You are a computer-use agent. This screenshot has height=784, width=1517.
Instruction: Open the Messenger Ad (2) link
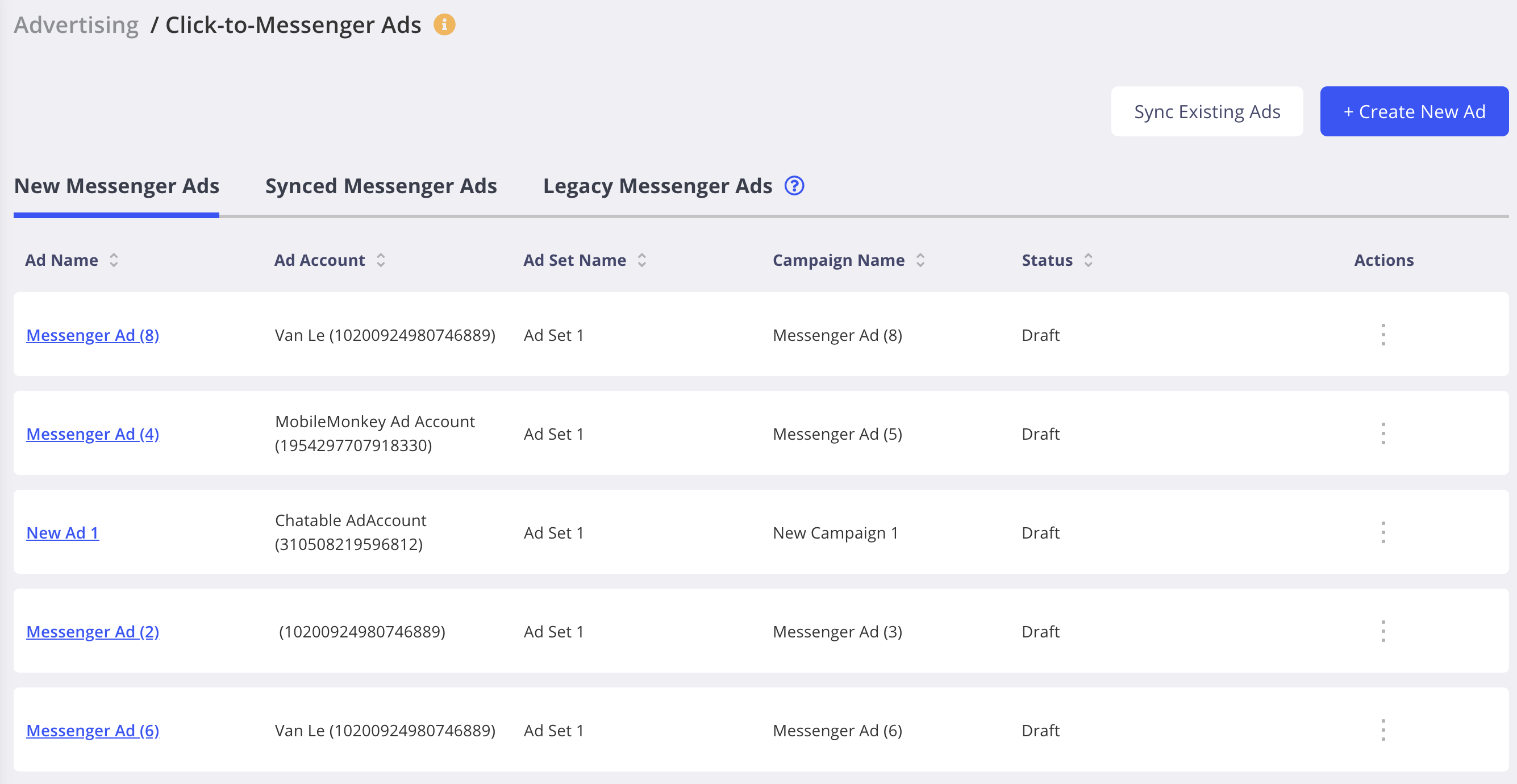pyautogui.click(x=93, y=632)
